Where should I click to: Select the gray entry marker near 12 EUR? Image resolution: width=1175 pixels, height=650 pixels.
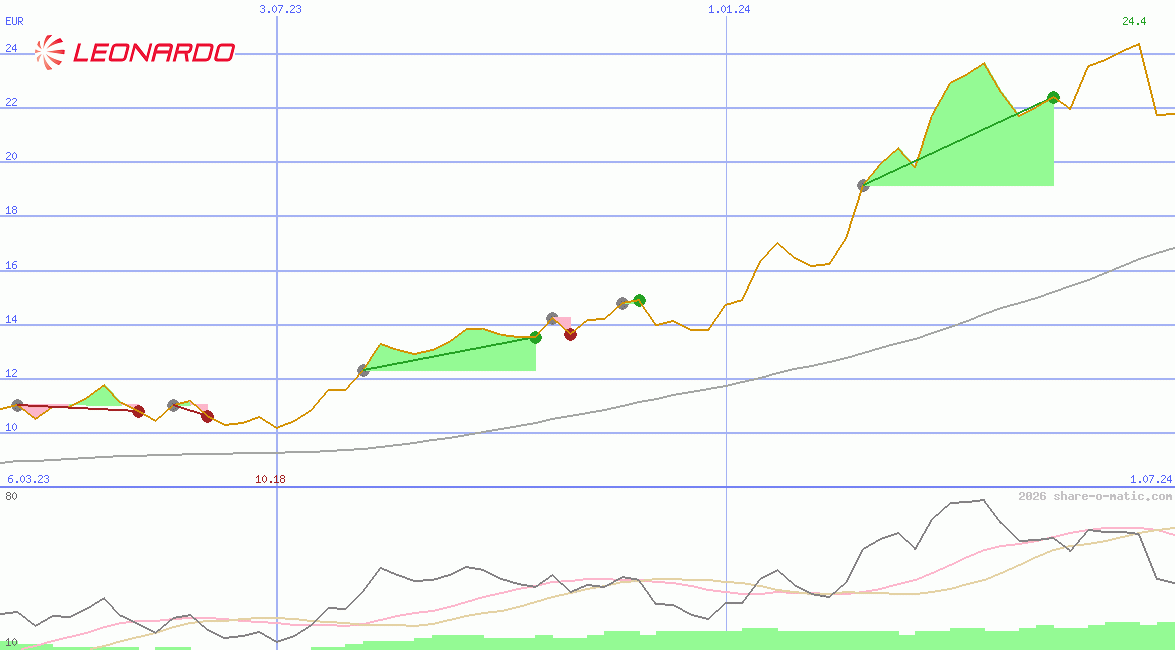coord(363,371)
